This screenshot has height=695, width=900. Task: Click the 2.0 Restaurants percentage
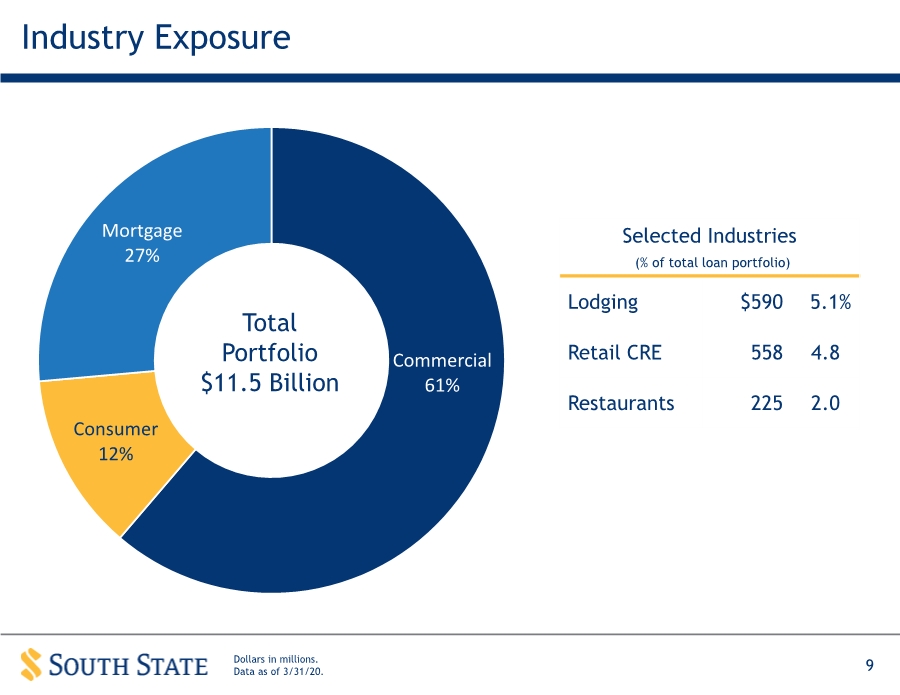pos(825,403)
